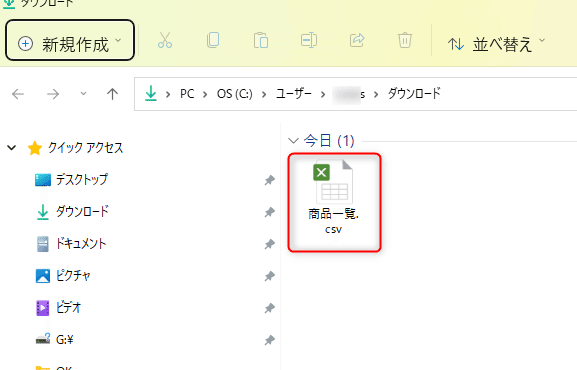Click the pin icon next to ピクチャ
This screenshot has width=577, height=370.
click(x=270, y=276)
